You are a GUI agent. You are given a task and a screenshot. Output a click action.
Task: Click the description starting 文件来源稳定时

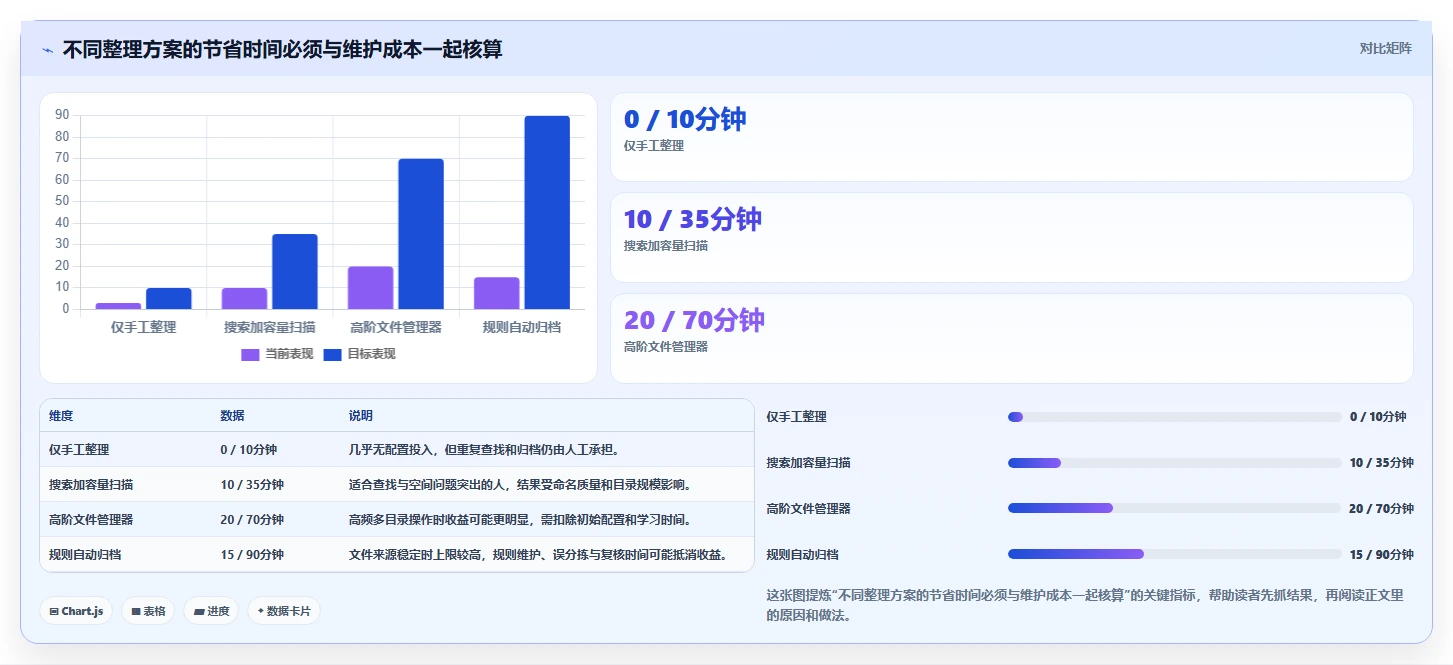[538, 554]
